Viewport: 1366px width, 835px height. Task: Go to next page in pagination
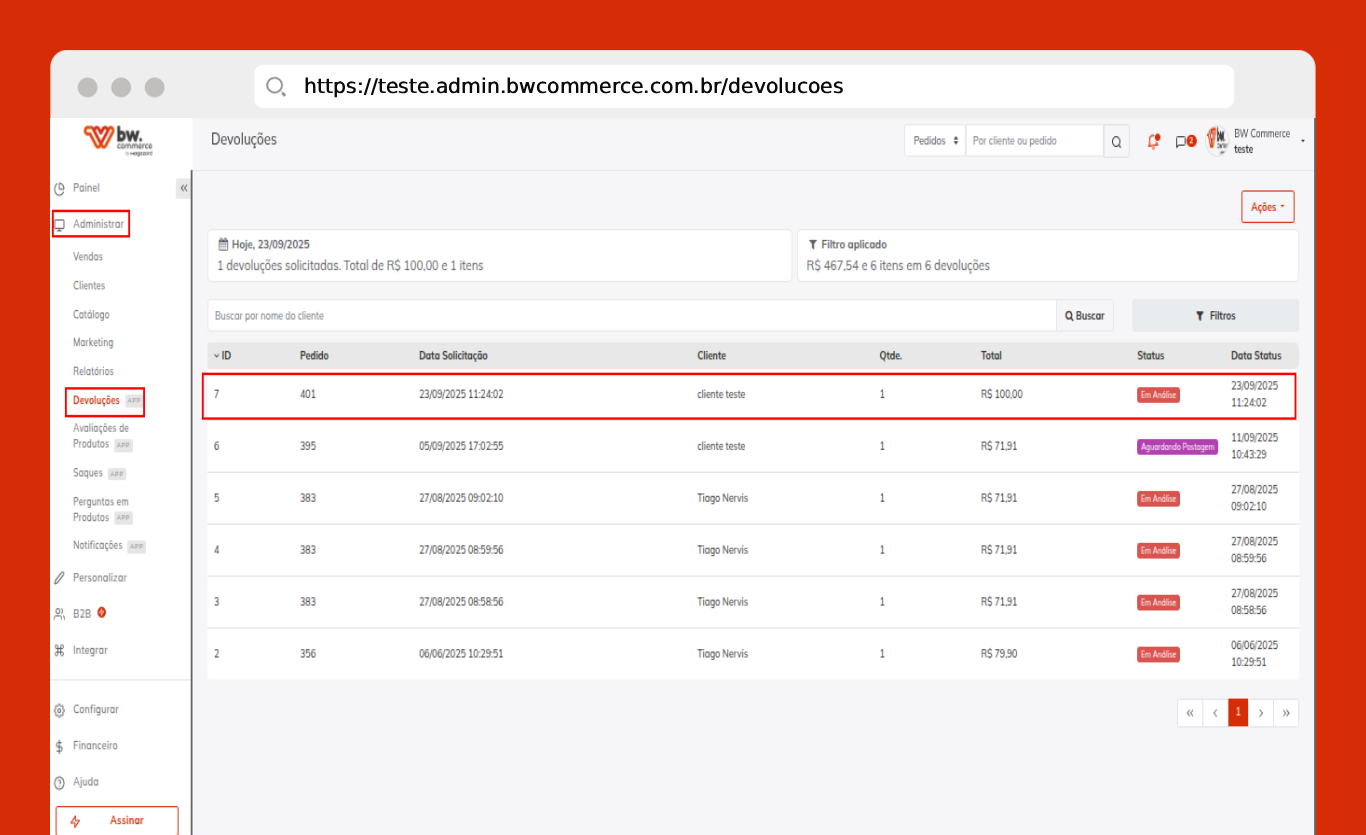pos(1262,713)
